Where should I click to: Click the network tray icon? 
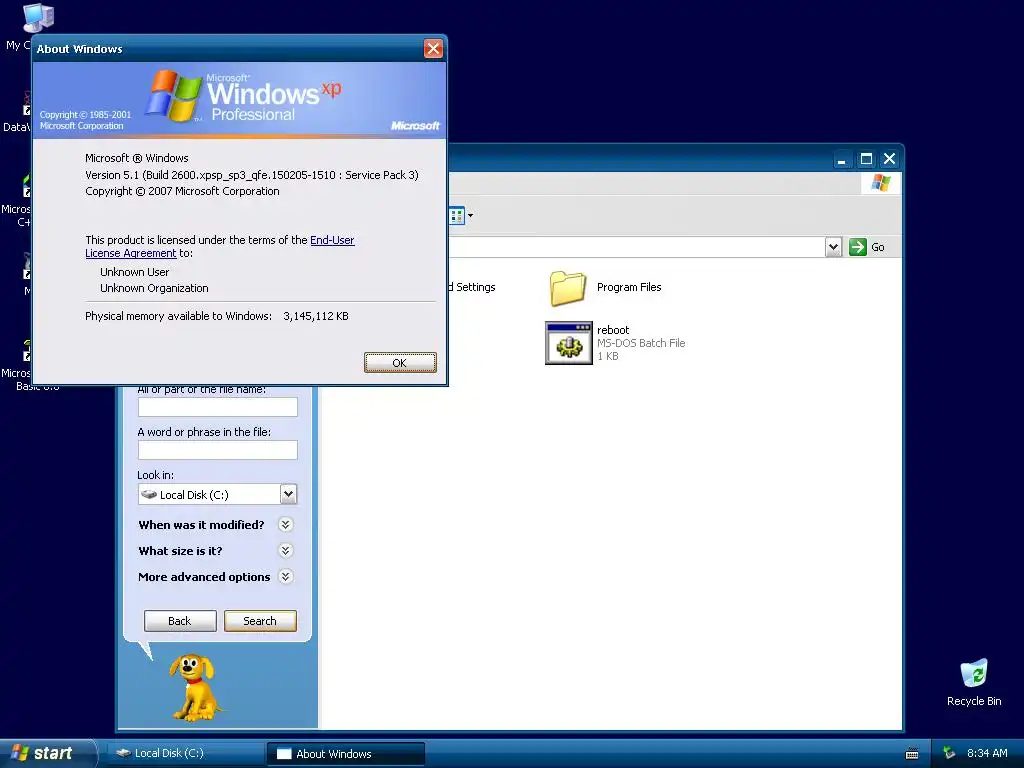[x=949, y=754]
